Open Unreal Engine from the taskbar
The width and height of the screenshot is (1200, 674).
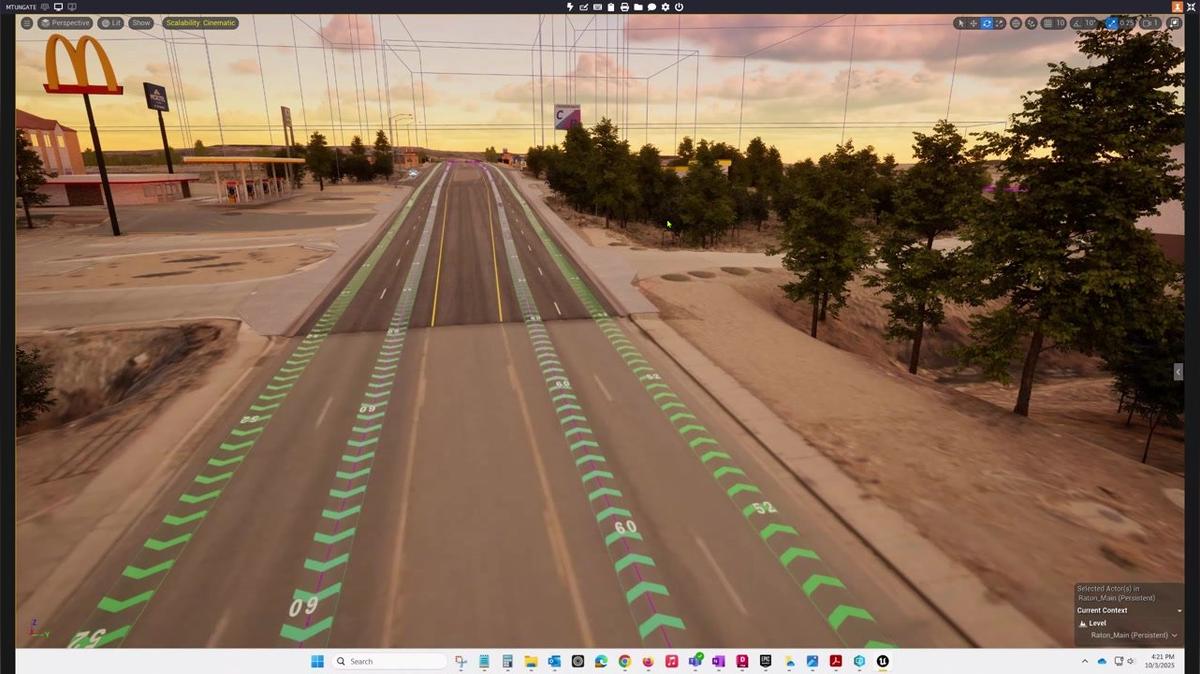[883, 661]
